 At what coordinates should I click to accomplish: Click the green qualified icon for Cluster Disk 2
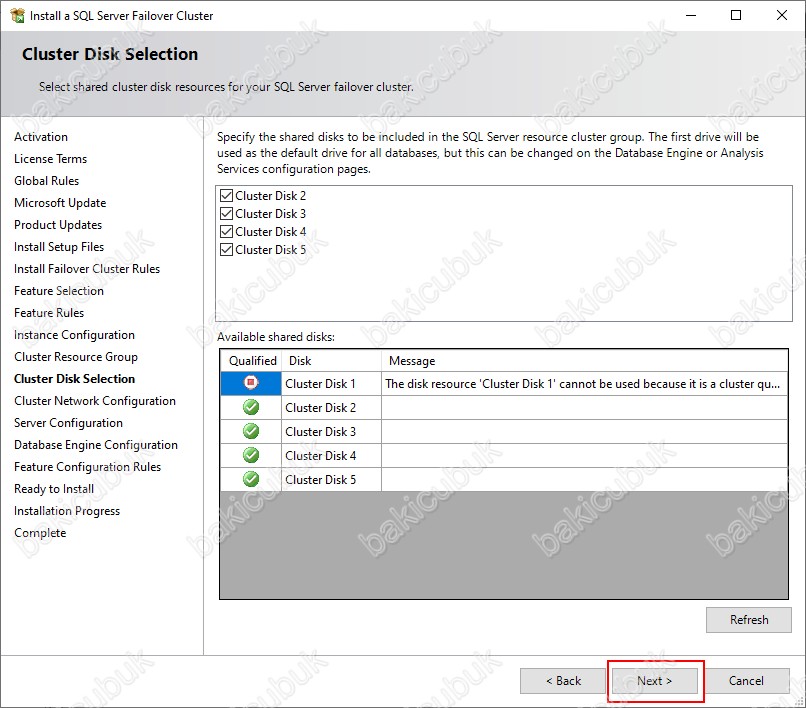(x=251, y=407)
